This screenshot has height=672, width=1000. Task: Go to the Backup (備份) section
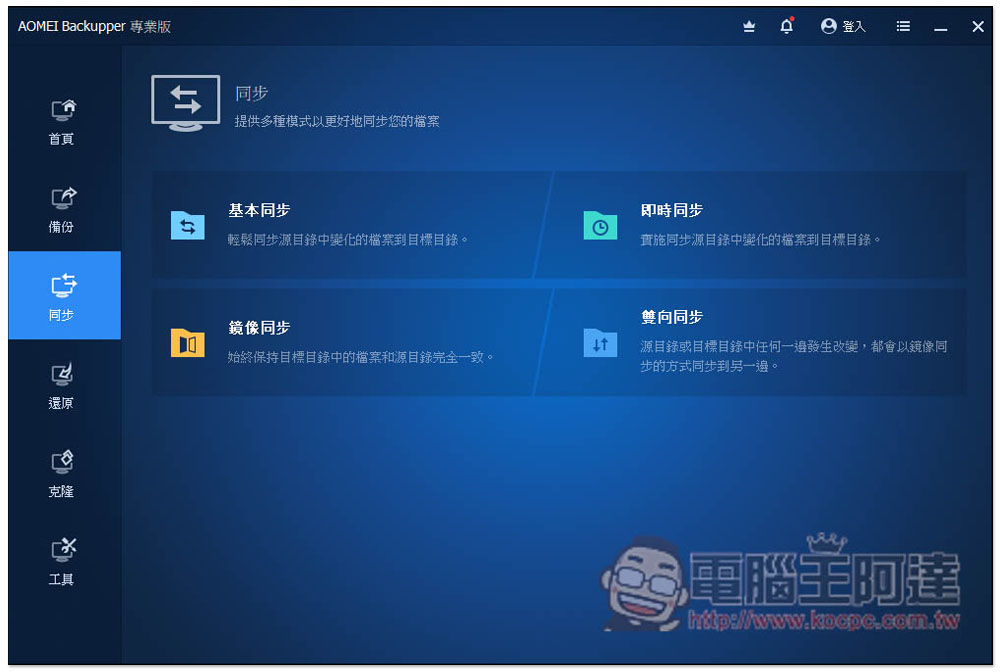[62, 208]
